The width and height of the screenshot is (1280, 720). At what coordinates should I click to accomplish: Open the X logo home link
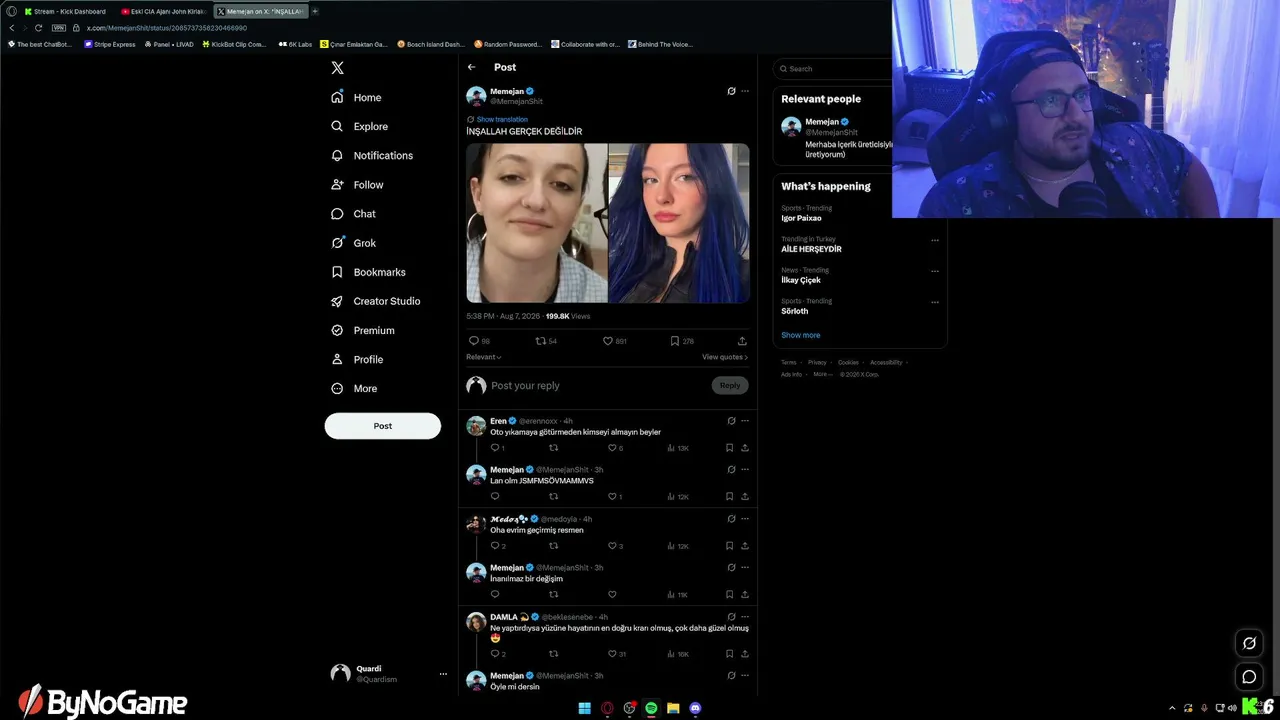338,68
